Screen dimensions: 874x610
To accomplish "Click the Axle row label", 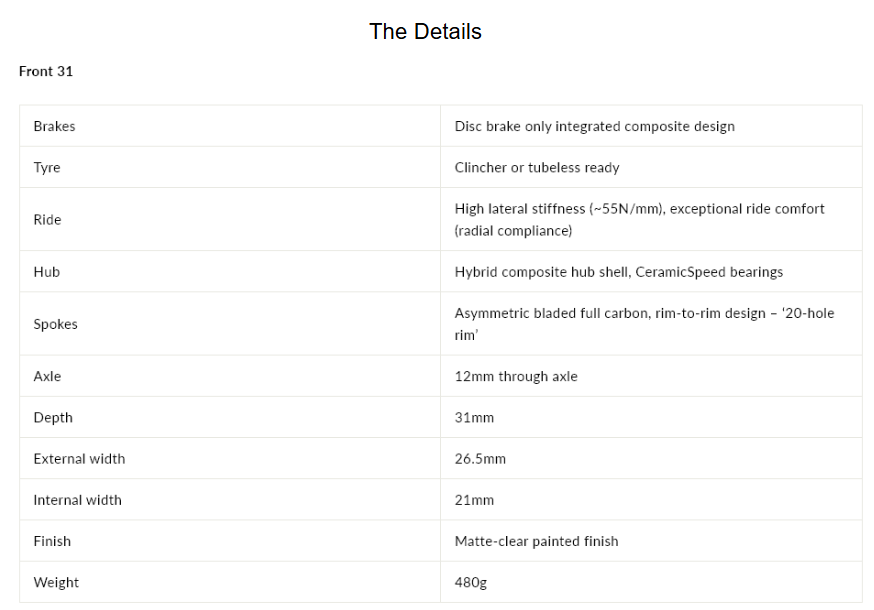I will 47,376.
